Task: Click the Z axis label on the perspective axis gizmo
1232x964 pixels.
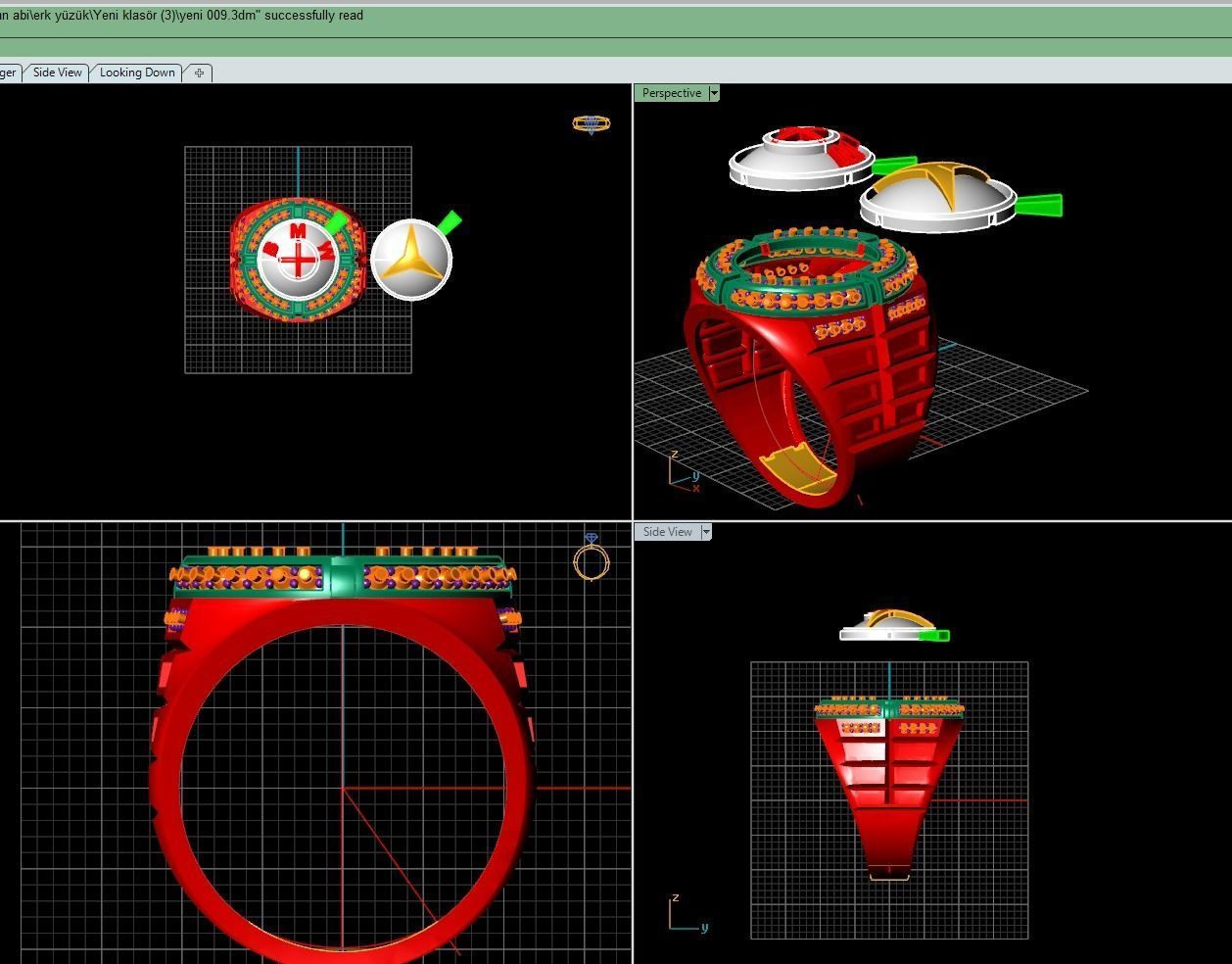Action: [x=672, y=454]
